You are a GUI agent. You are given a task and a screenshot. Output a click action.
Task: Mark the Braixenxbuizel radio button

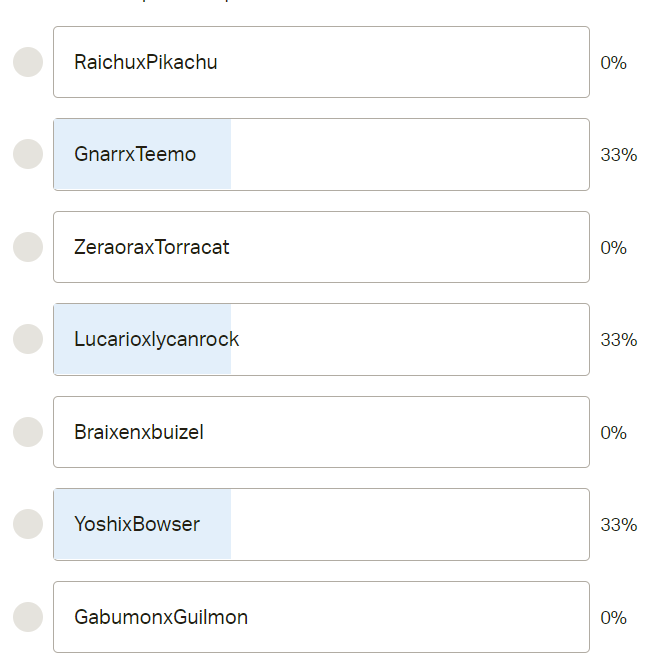(x=28, y=432)
